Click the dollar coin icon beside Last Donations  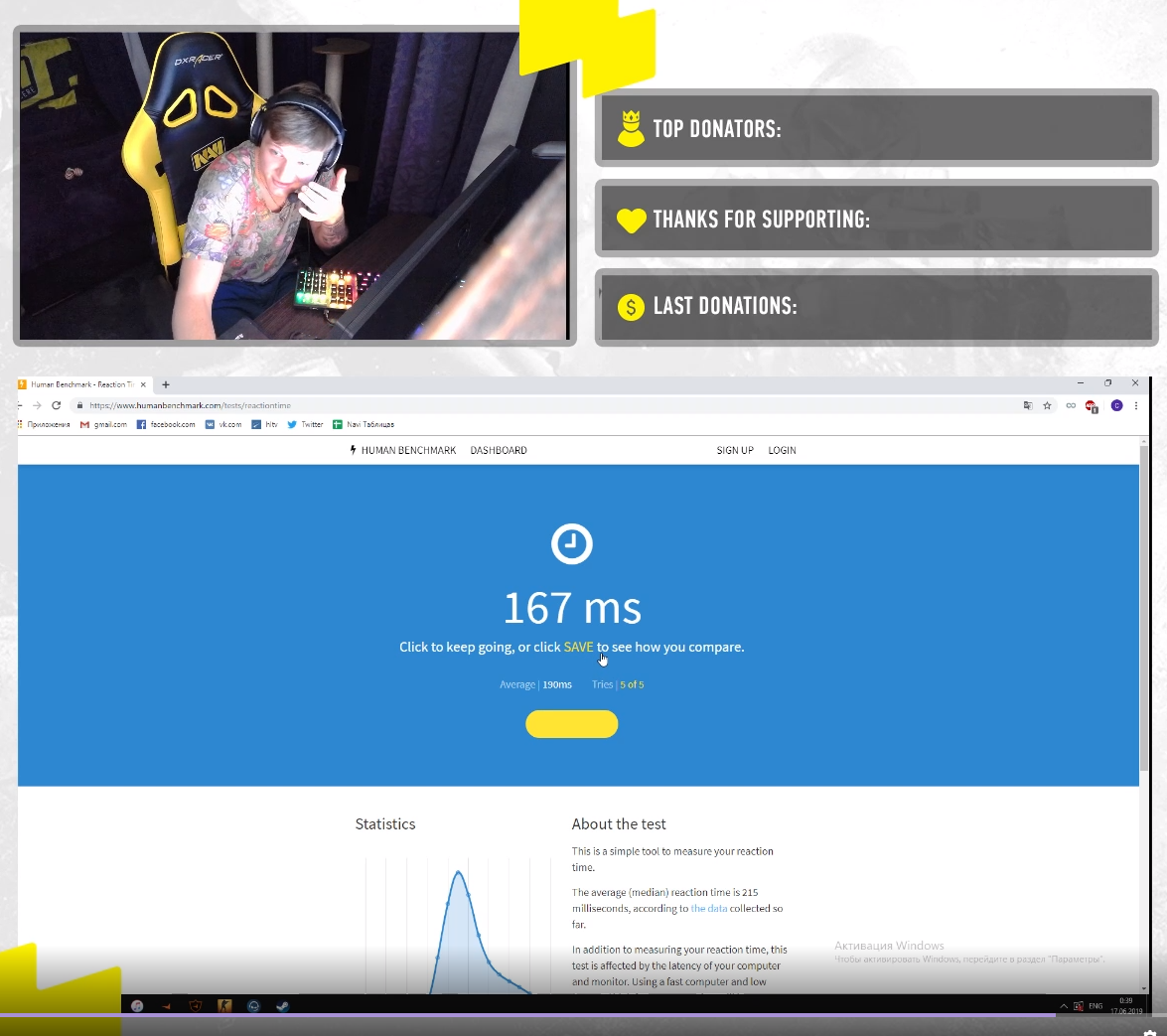tap(631, 307)
